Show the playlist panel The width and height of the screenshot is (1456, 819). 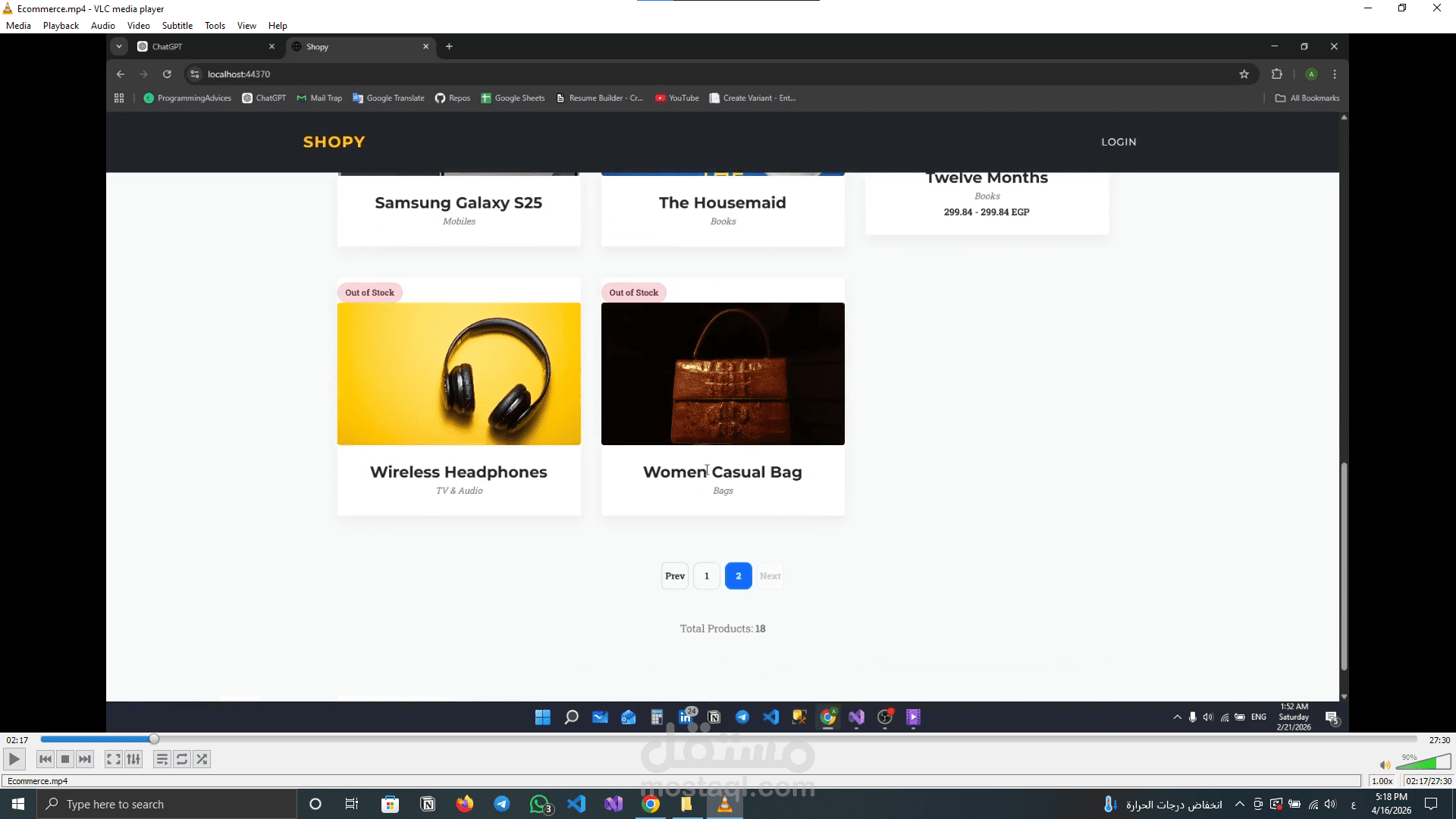click(162, 759)
